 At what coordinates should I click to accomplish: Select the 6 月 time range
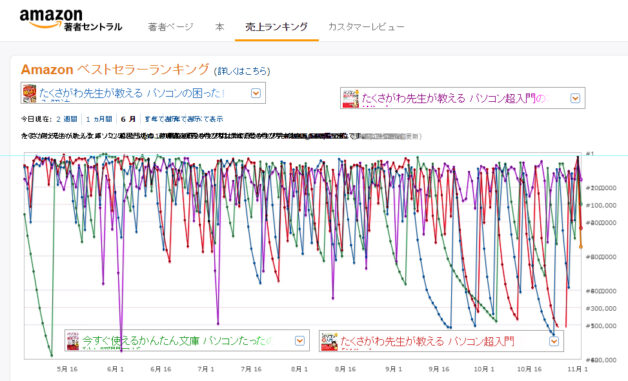(x=128, y=119)
